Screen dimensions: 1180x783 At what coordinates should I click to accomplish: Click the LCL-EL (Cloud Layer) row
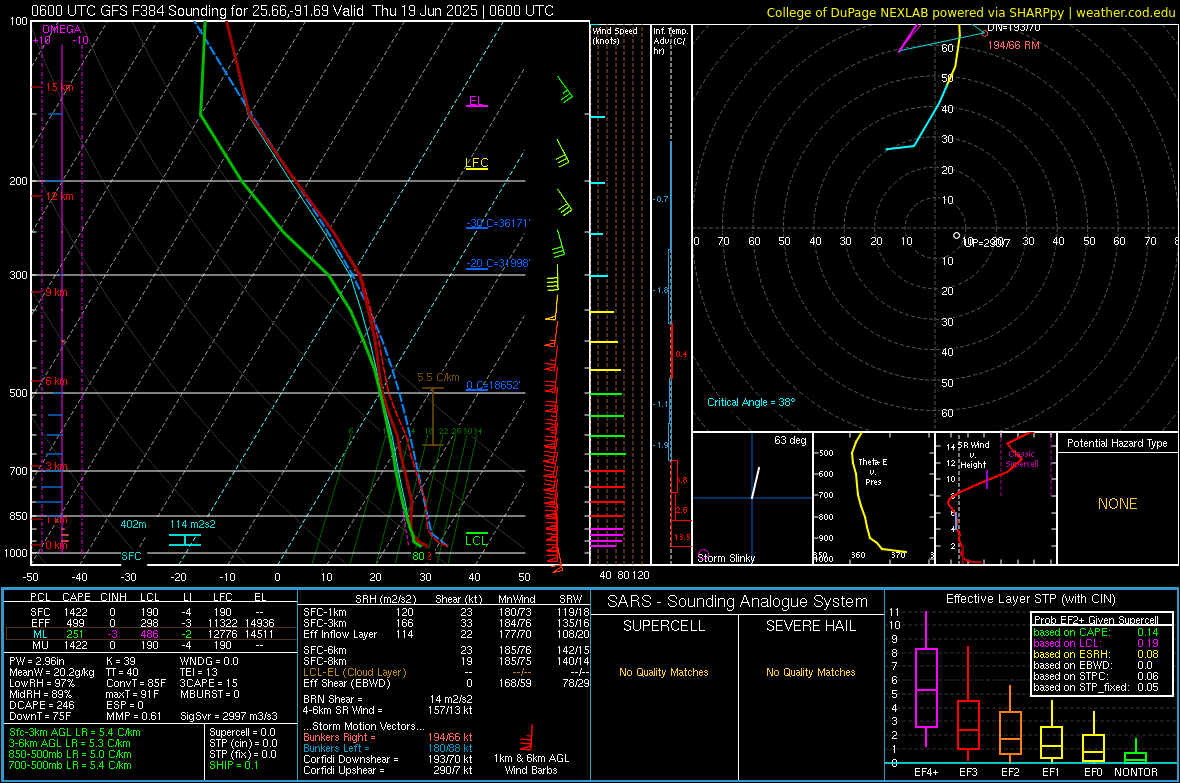coord(446,672)
